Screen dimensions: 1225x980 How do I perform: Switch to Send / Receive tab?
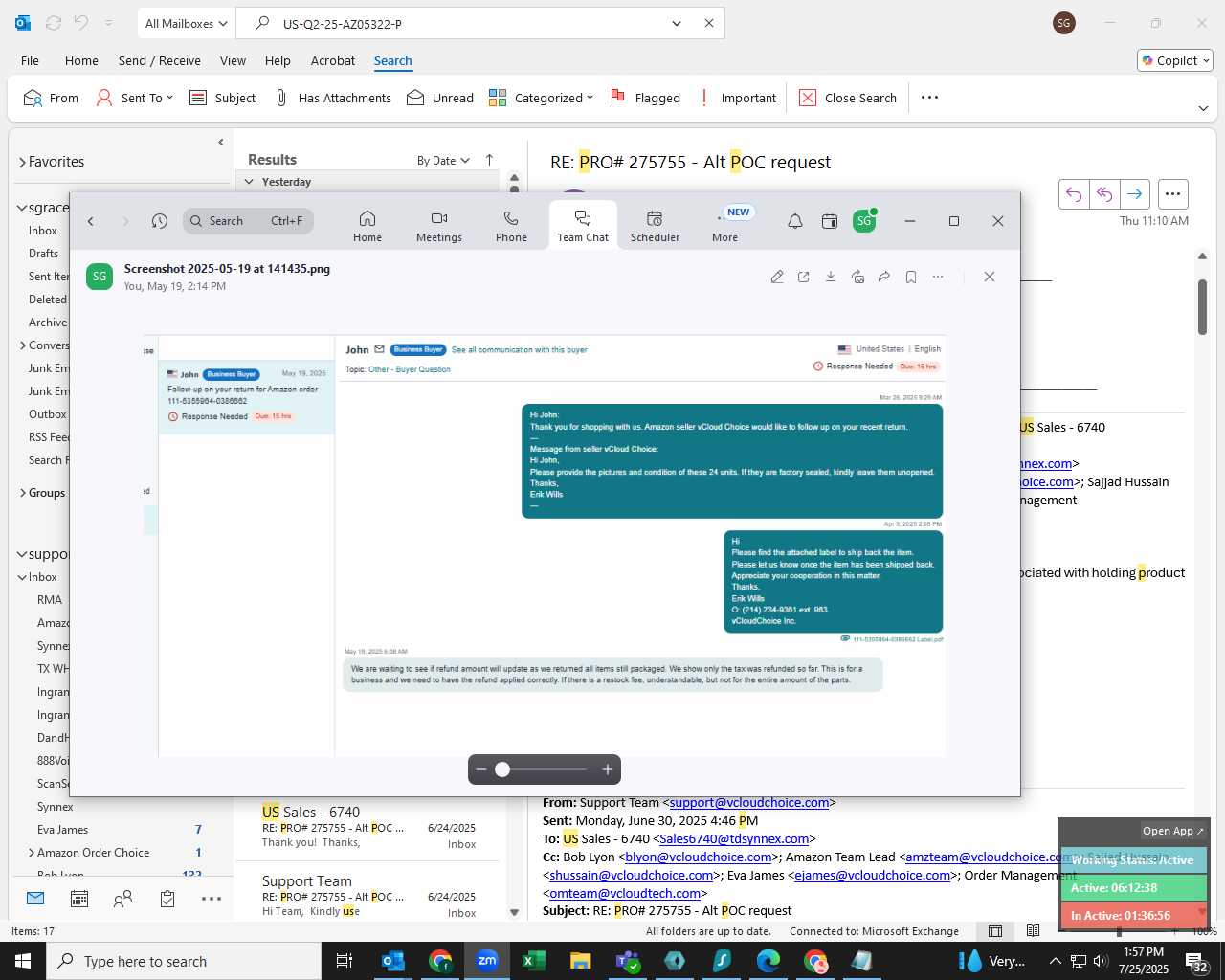160,60
